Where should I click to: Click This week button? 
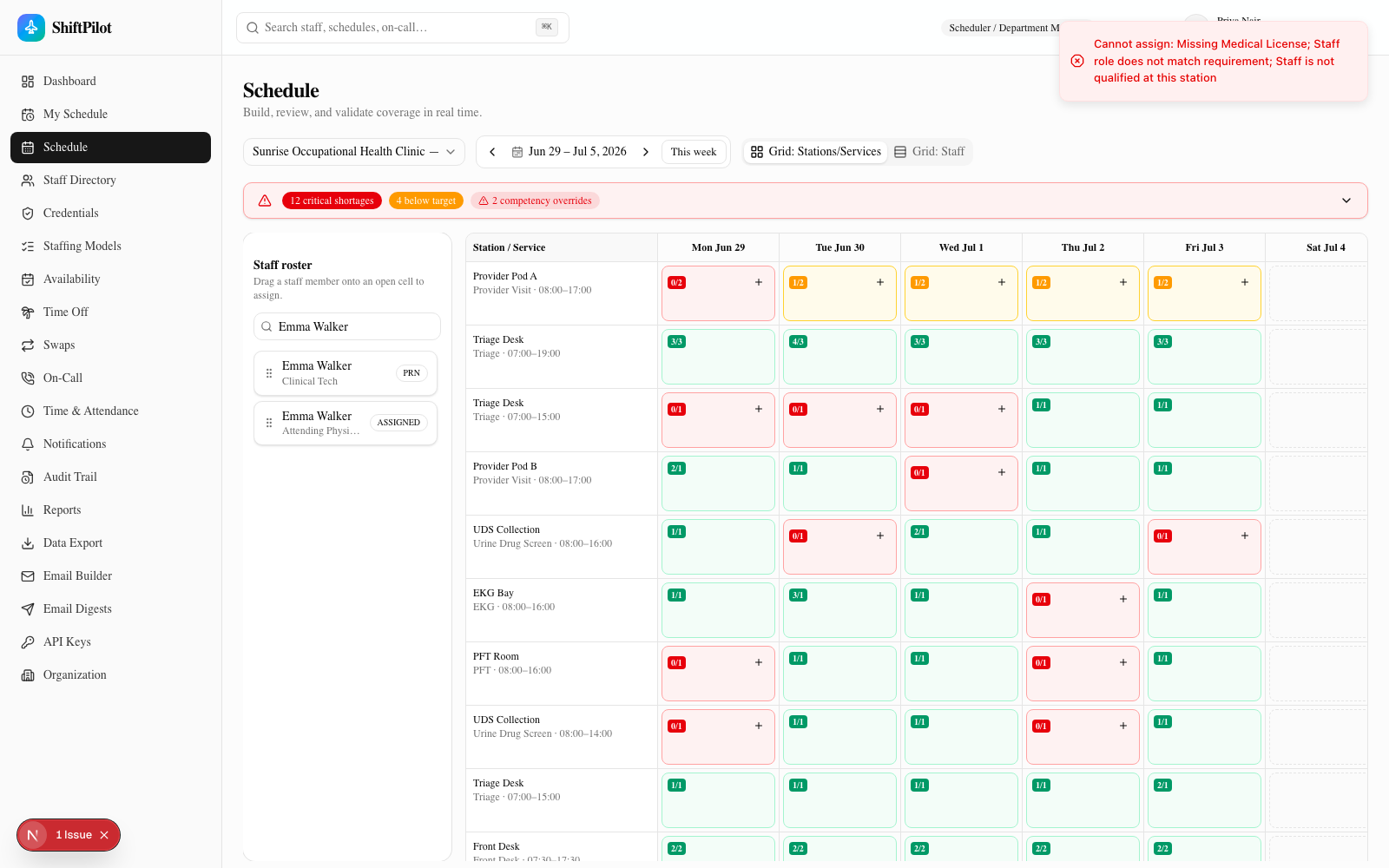tap(694, 152)
